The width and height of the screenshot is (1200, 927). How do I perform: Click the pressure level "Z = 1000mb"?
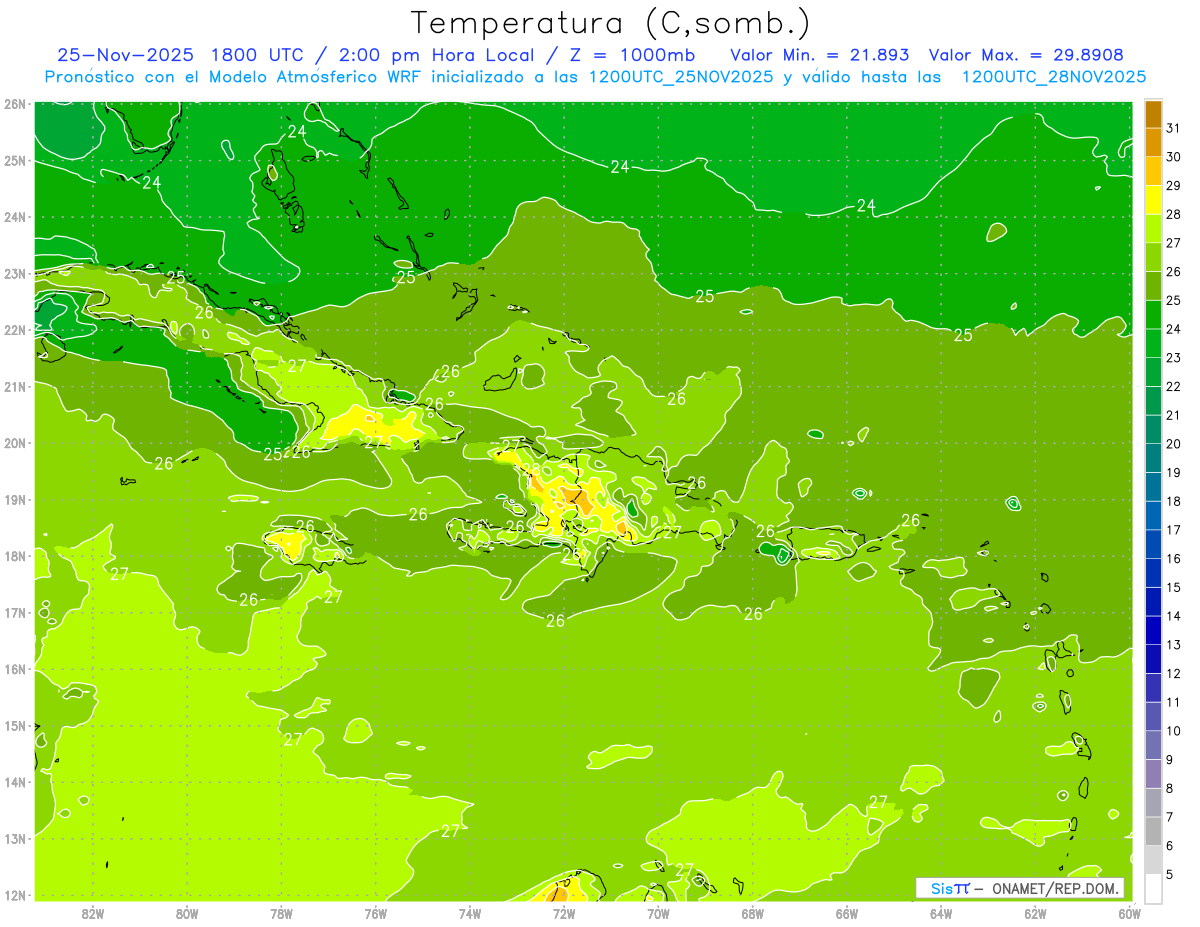[x=632, y=55]
